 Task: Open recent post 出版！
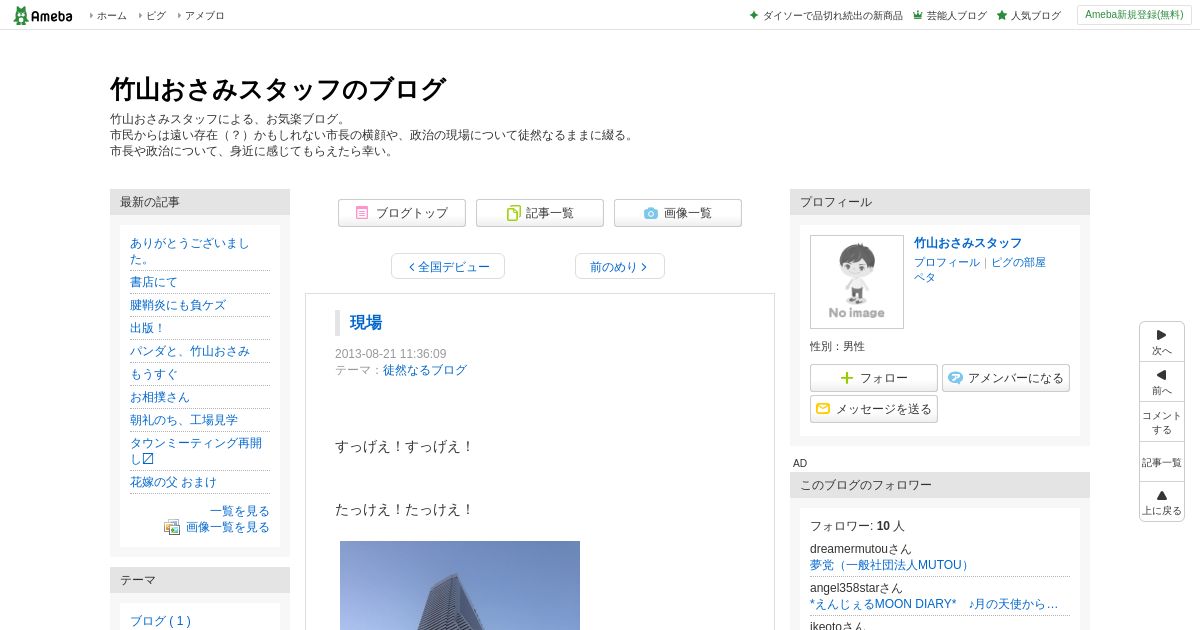point(147,328)
